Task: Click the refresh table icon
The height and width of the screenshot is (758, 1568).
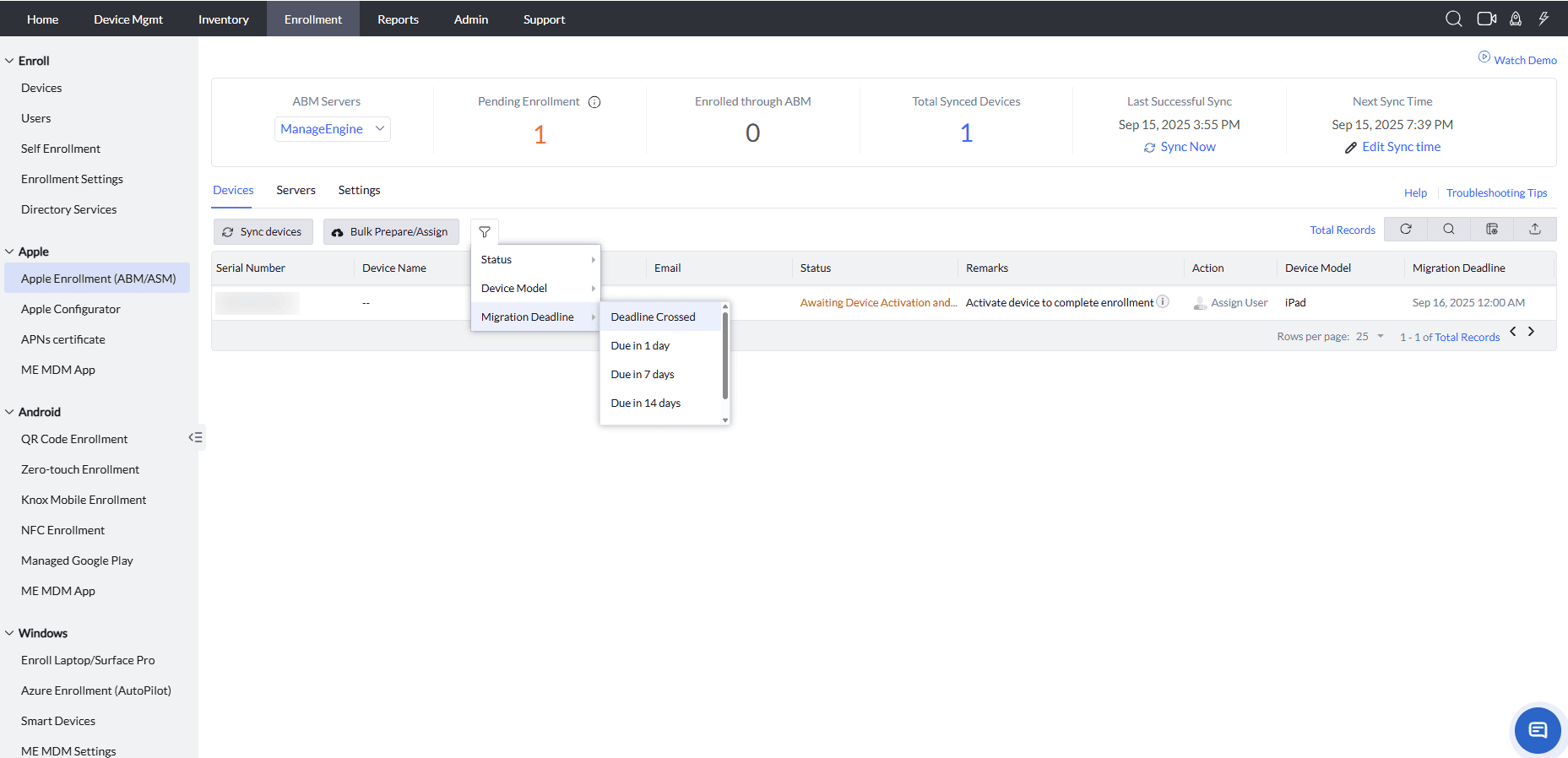Action: (x=1406, y=229)
